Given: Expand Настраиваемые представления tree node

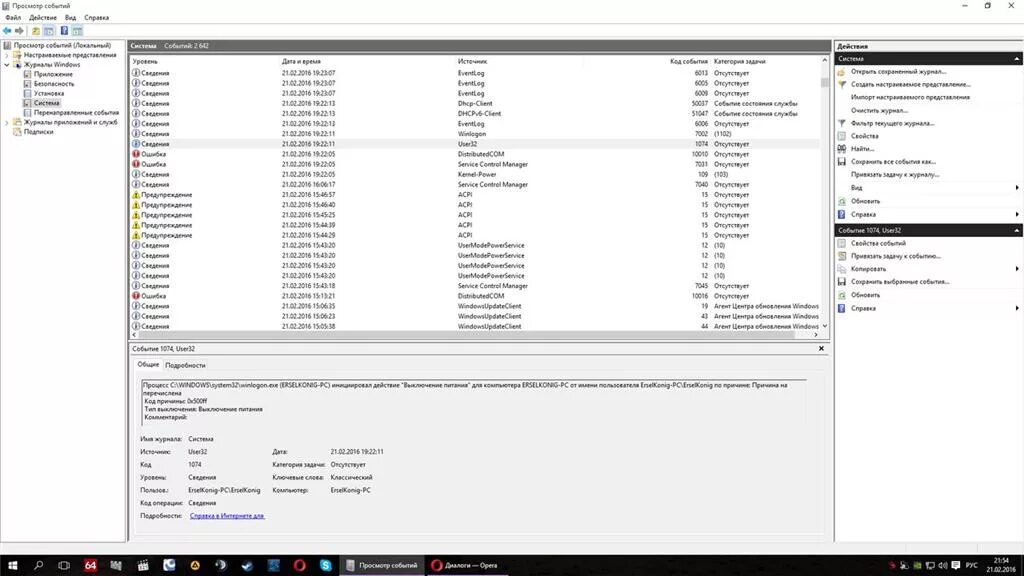Looking at the screenshot, I should pyautogui.click(x=7, y=56).
